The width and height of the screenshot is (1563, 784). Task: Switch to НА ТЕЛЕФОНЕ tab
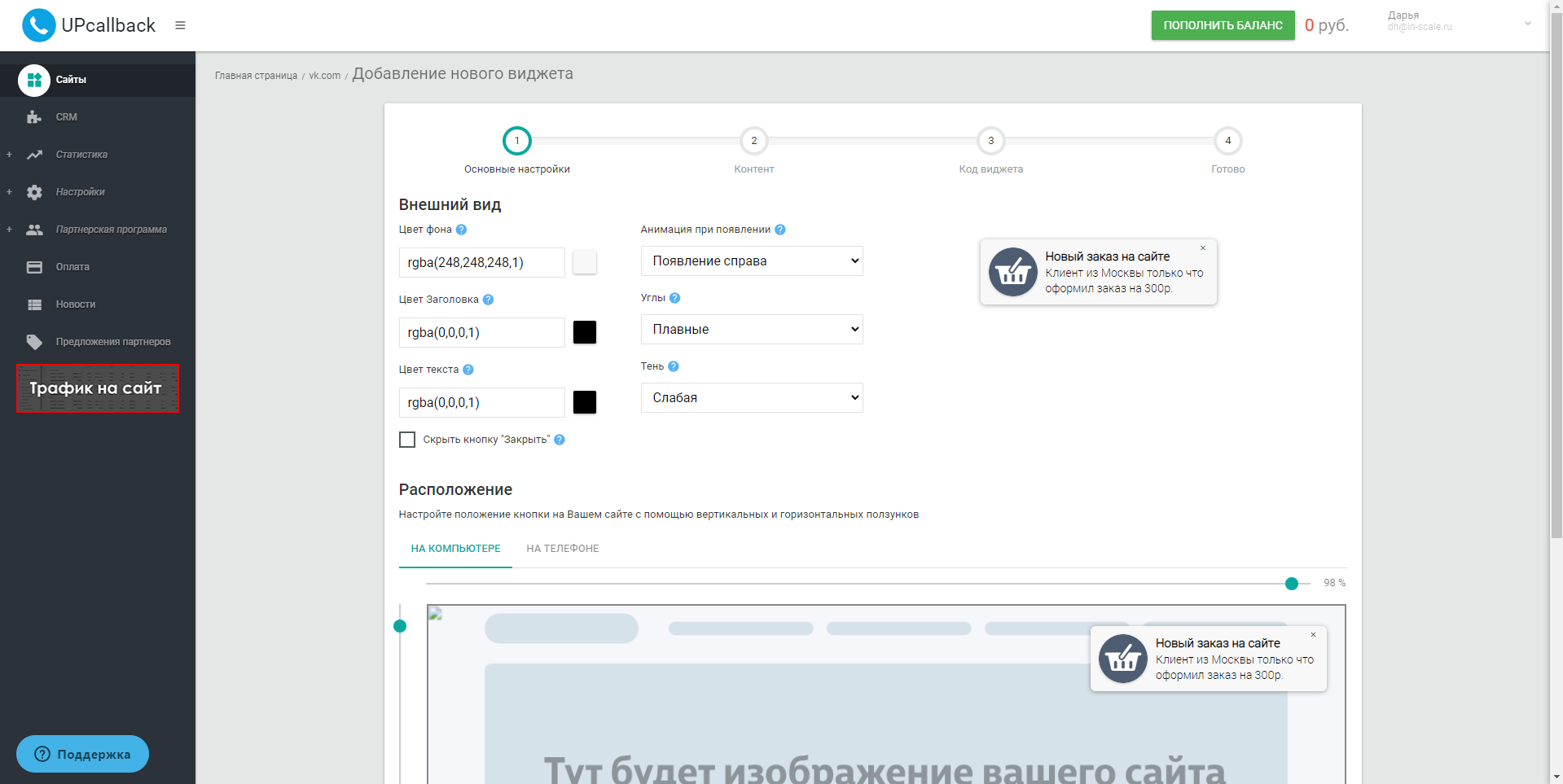click(562, 549)
